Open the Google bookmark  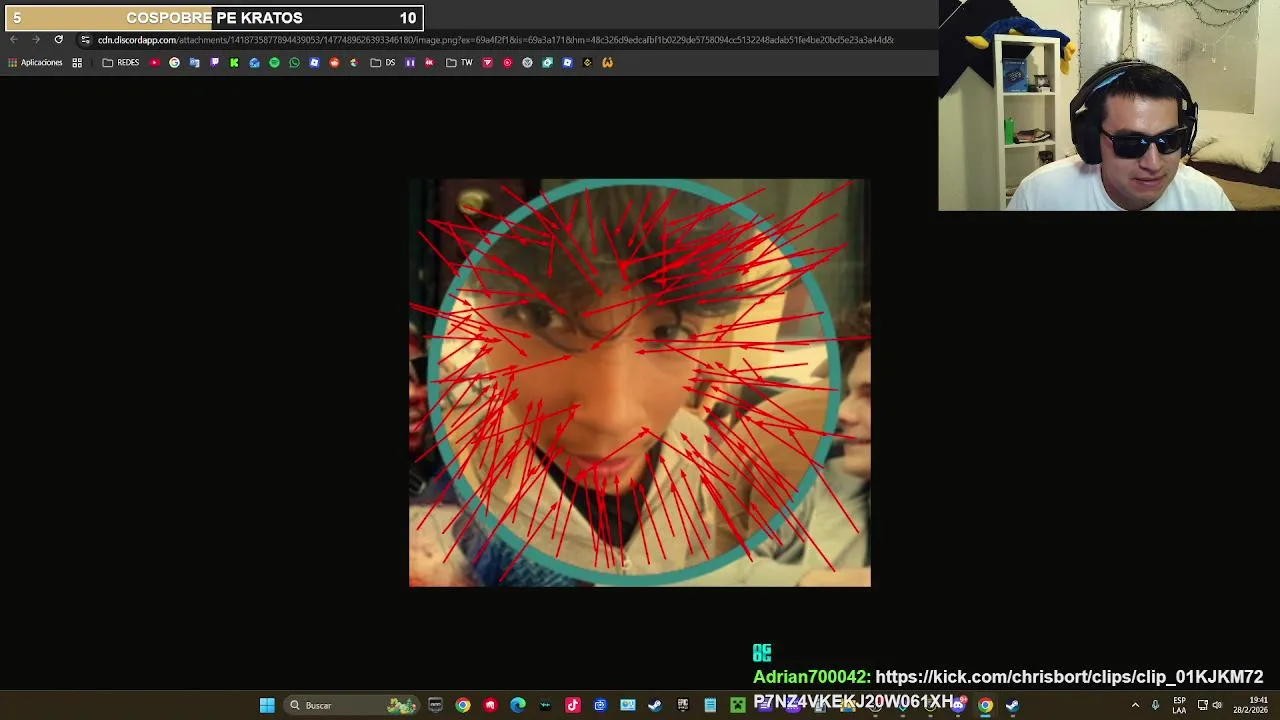pyautogui.click(x=174, y=62)
